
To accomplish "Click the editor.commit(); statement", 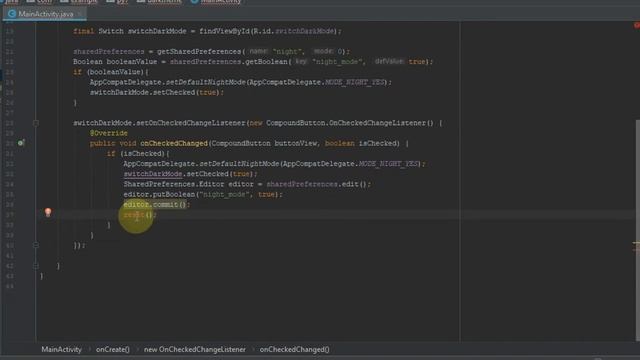I will 156,204.
